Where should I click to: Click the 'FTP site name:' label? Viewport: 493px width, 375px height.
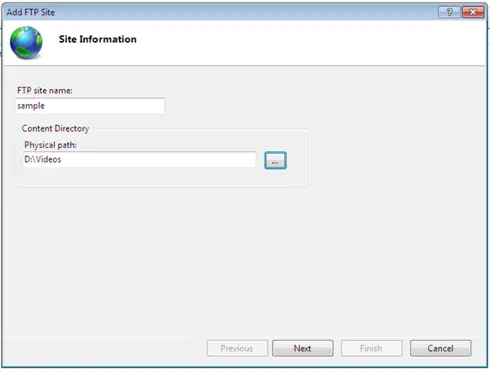click(x=45, y=90)
